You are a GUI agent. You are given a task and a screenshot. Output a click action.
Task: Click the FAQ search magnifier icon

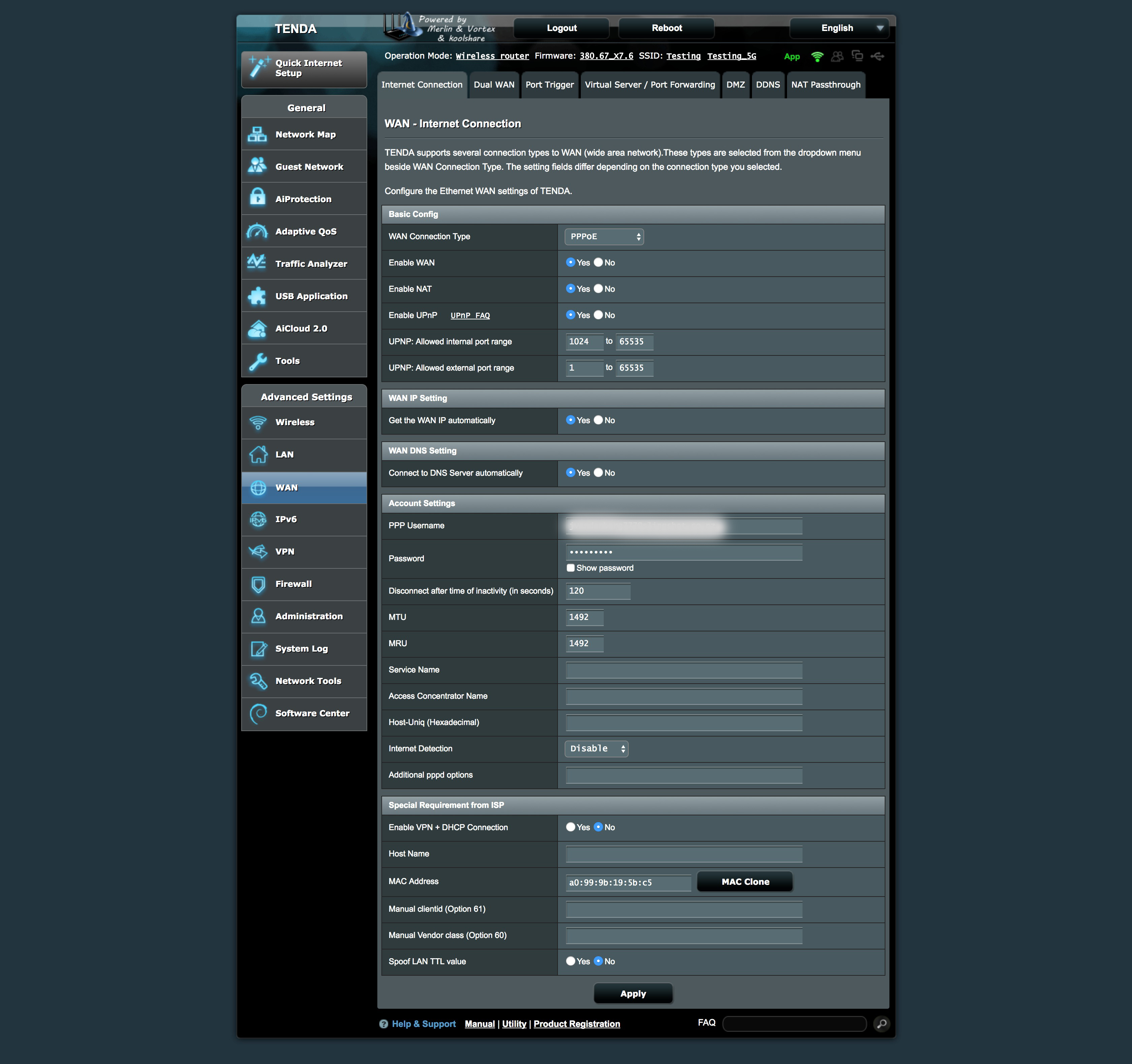click(881, 1024)
